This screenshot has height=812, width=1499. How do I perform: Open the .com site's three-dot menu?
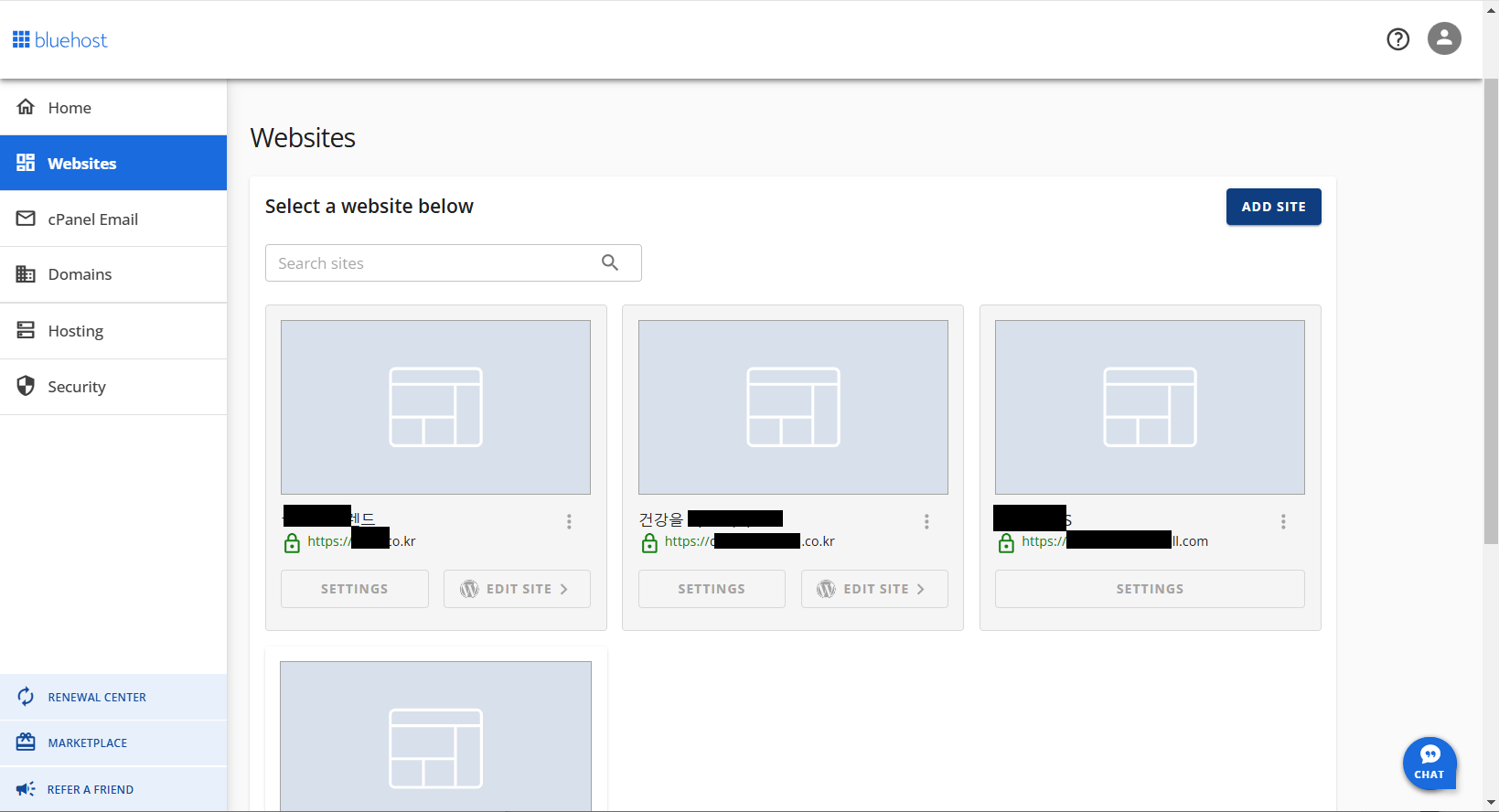tap(1283, 521)
